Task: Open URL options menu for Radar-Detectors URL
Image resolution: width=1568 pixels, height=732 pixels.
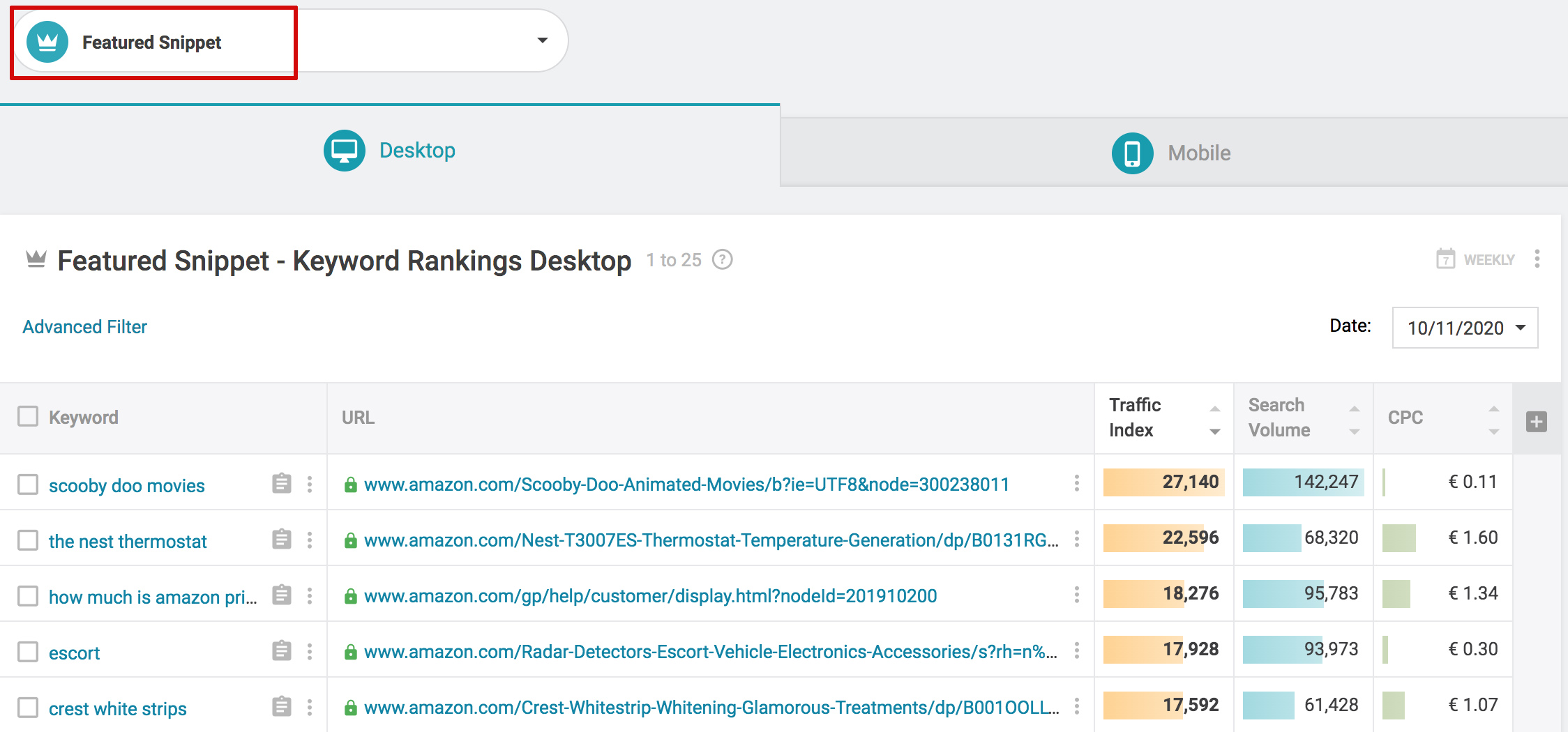Action: pos(1077,650)
